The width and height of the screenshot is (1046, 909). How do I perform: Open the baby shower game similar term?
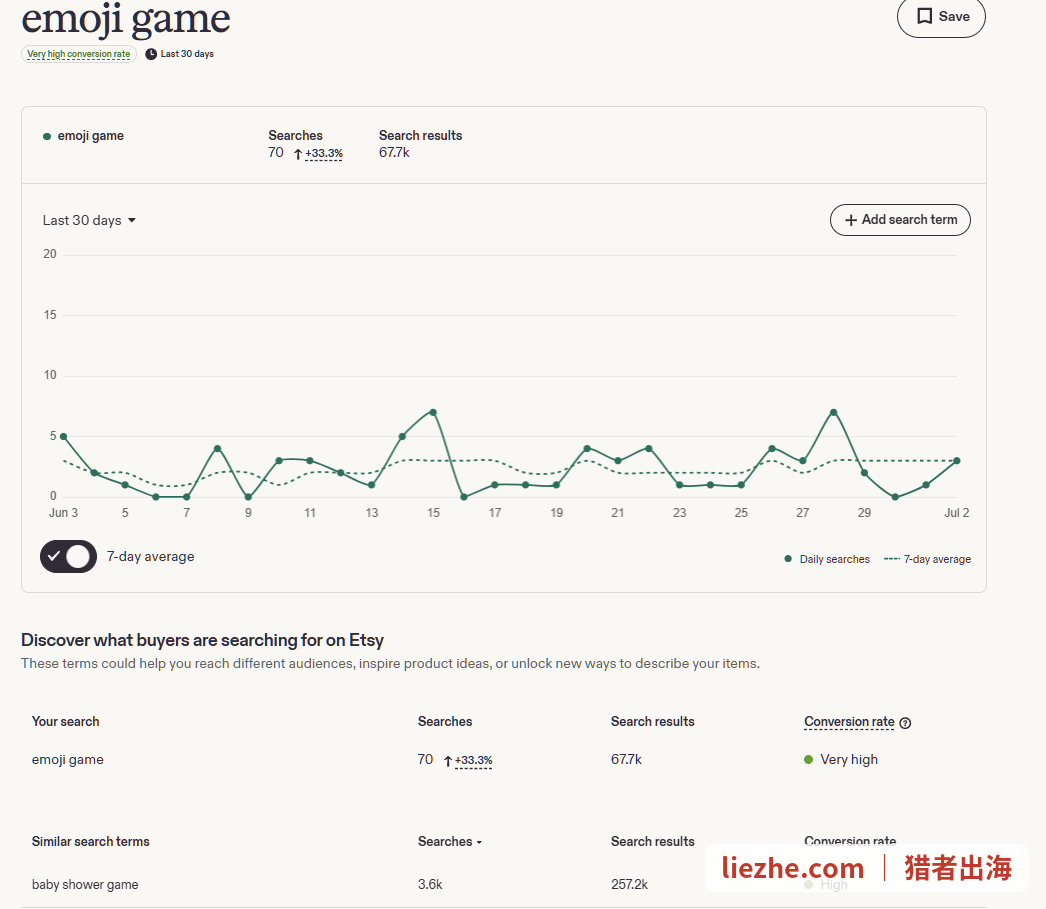point(85,884)
